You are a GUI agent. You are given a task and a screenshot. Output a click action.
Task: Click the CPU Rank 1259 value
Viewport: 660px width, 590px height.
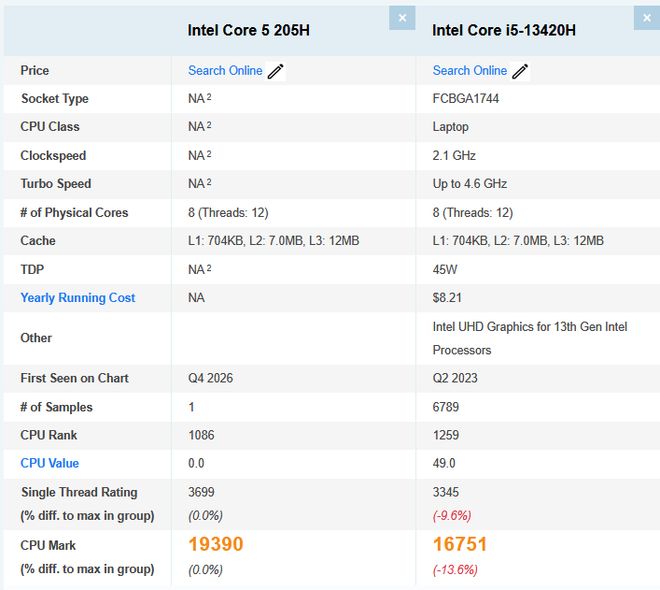[446, 435]
